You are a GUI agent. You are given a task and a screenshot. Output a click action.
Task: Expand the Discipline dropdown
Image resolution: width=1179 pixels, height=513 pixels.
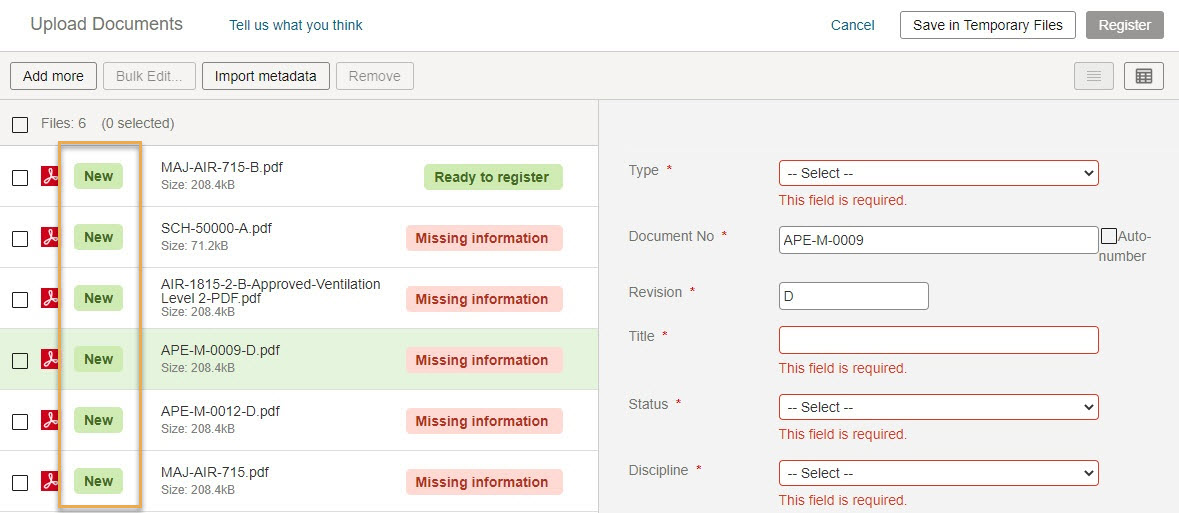pos(938,473)
